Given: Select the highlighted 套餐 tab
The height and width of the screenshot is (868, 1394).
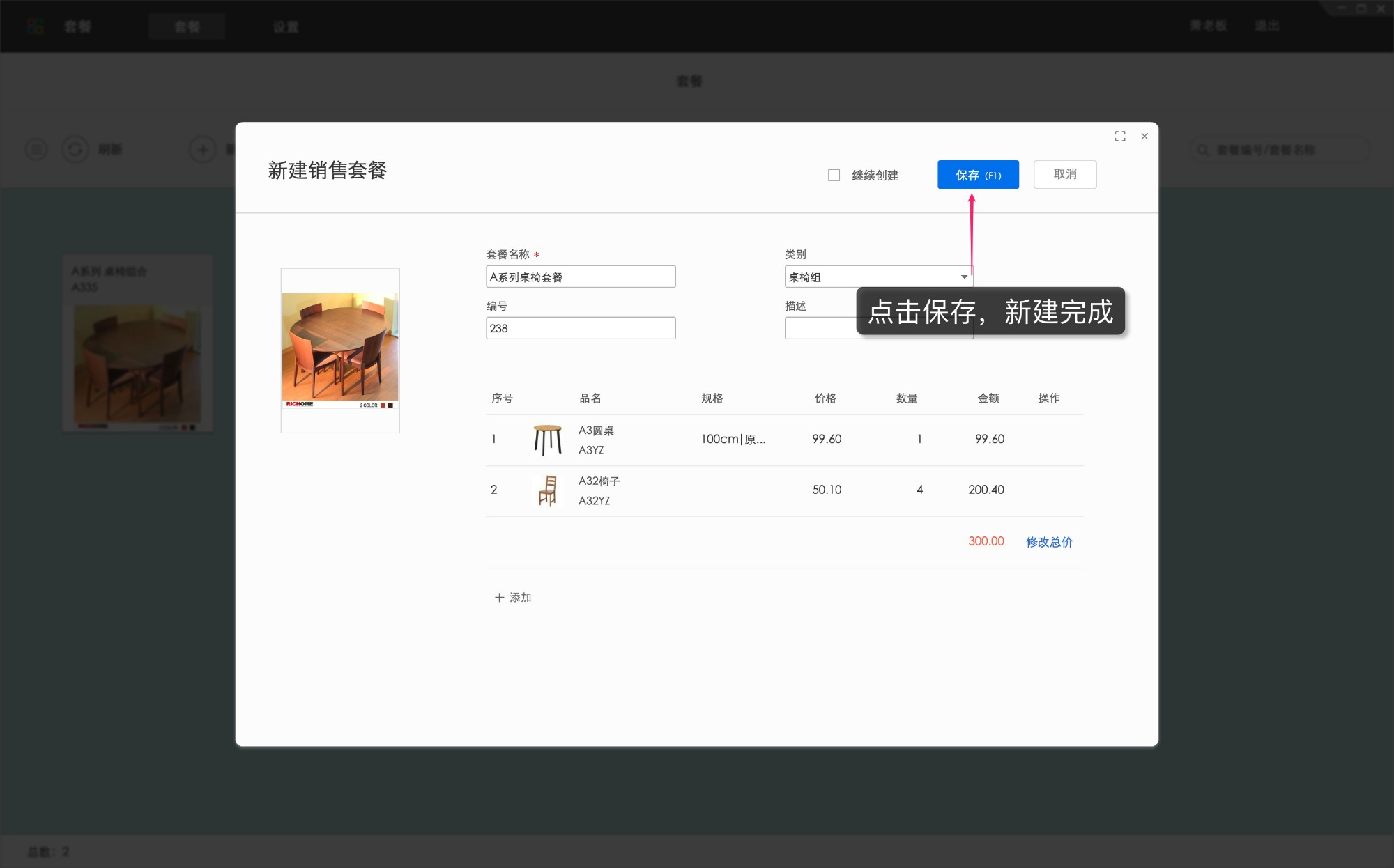Looking at the screenshot, I should [186, 26].
